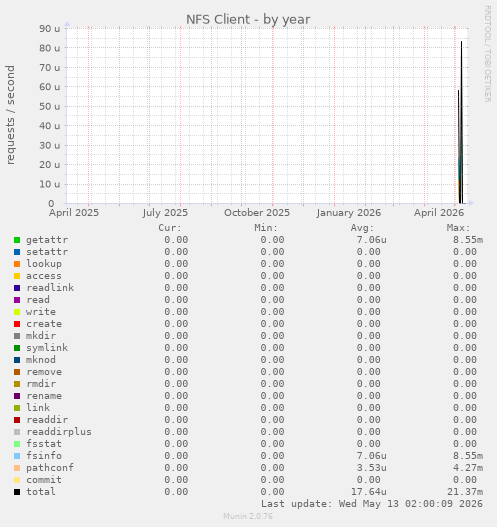This screenshot has height=527, width=497.
Task: Click the fsinfo light blue legend swatch
Action: coord(17,456)
